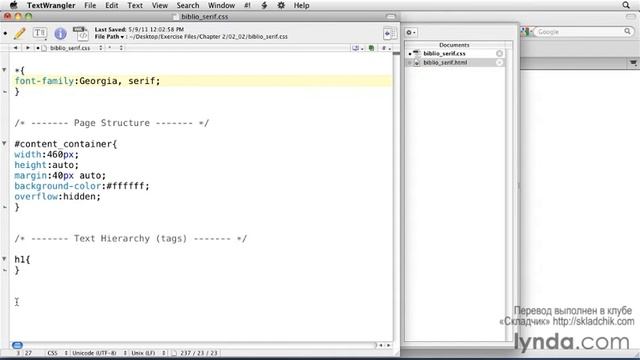Click the blue Info icon
The image size is (640, 360).
[x=60, y=33]
